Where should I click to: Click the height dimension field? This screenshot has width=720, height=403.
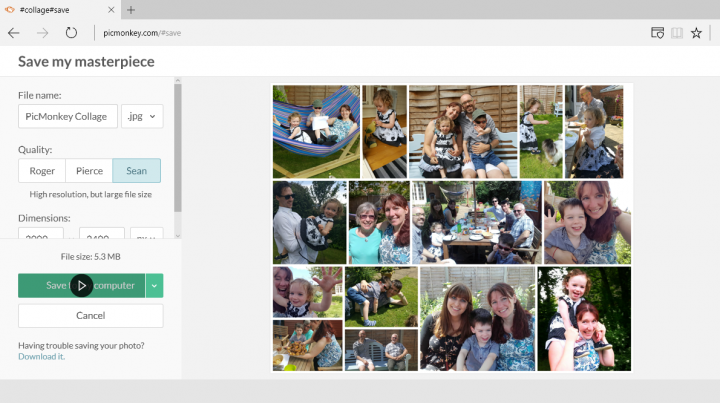click(x=102, y=233)
